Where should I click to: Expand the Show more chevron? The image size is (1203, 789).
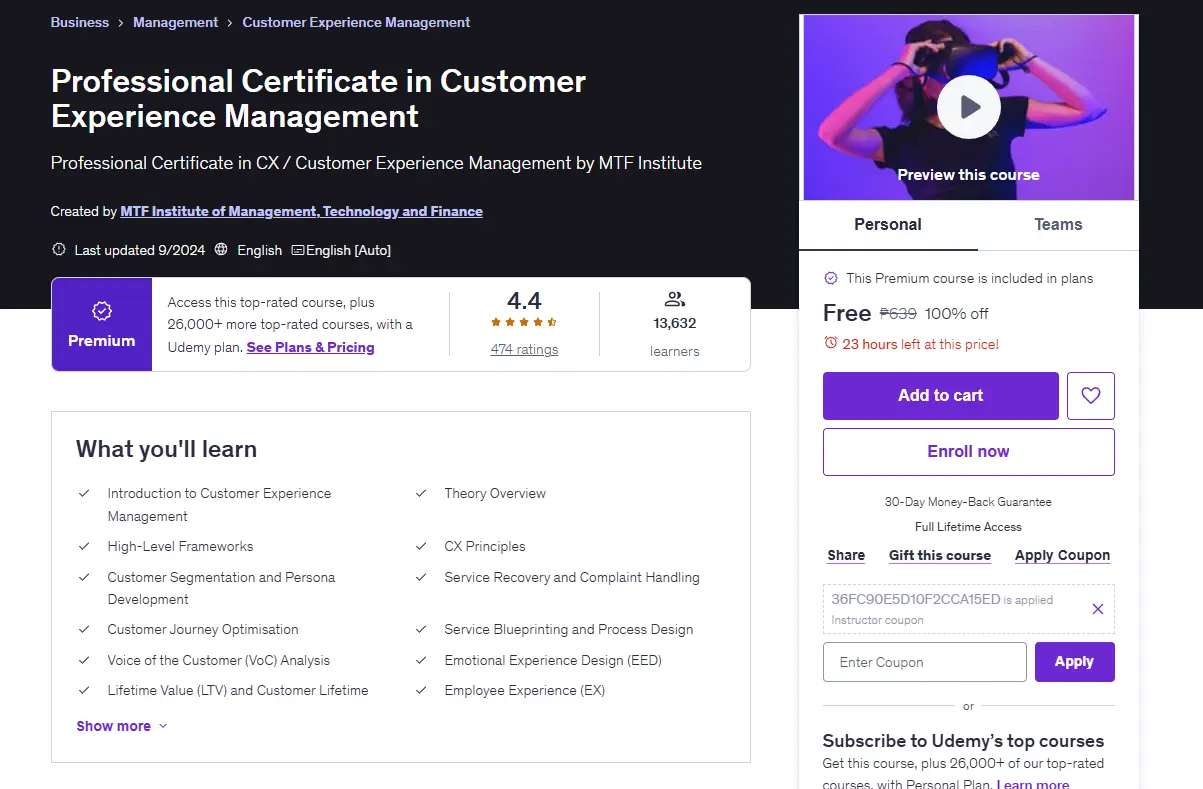click(x=163, y=726)
